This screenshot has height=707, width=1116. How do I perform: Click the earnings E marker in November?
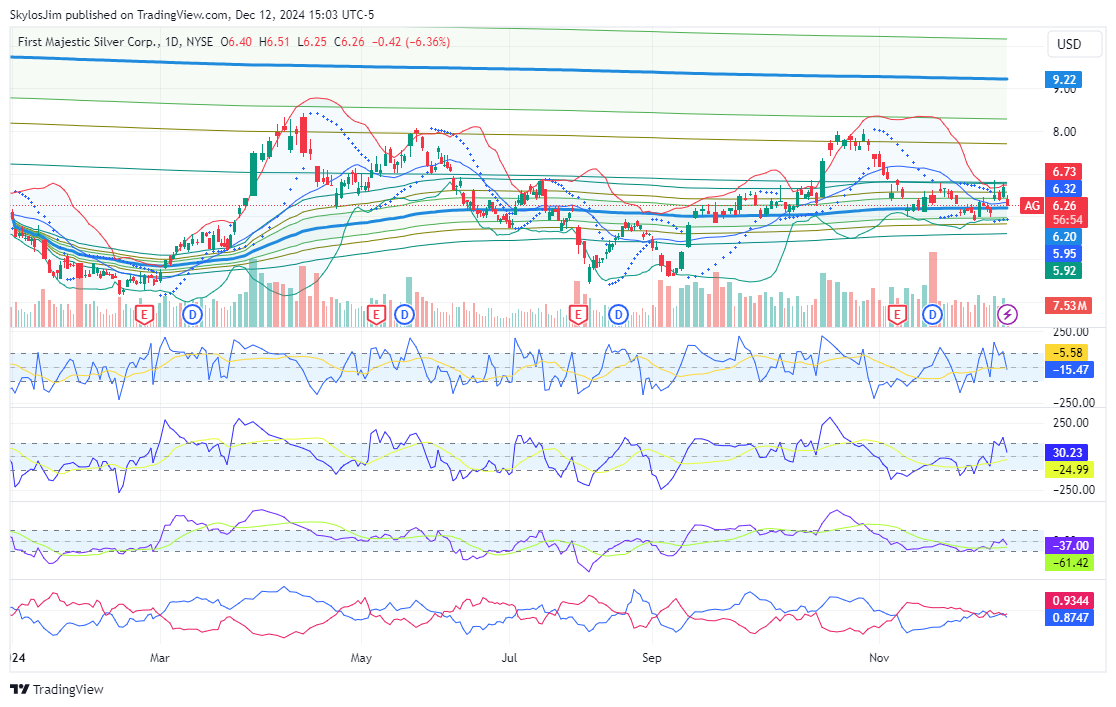click(x=897, y=314)
